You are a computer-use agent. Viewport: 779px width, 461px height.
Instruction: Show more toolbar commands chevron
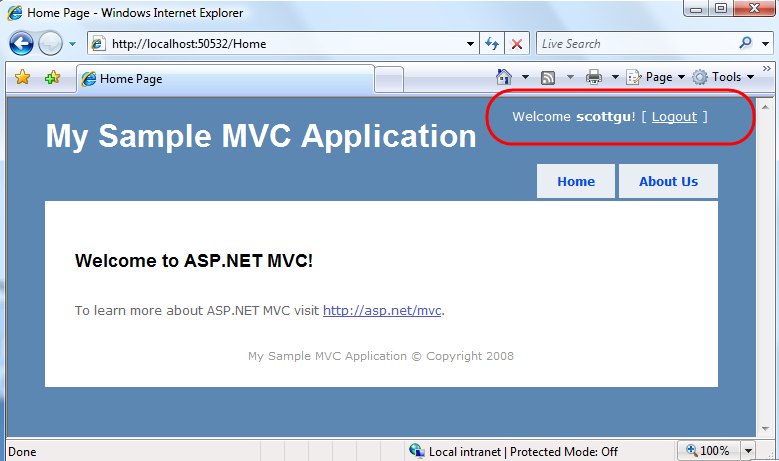click(767, 69)
